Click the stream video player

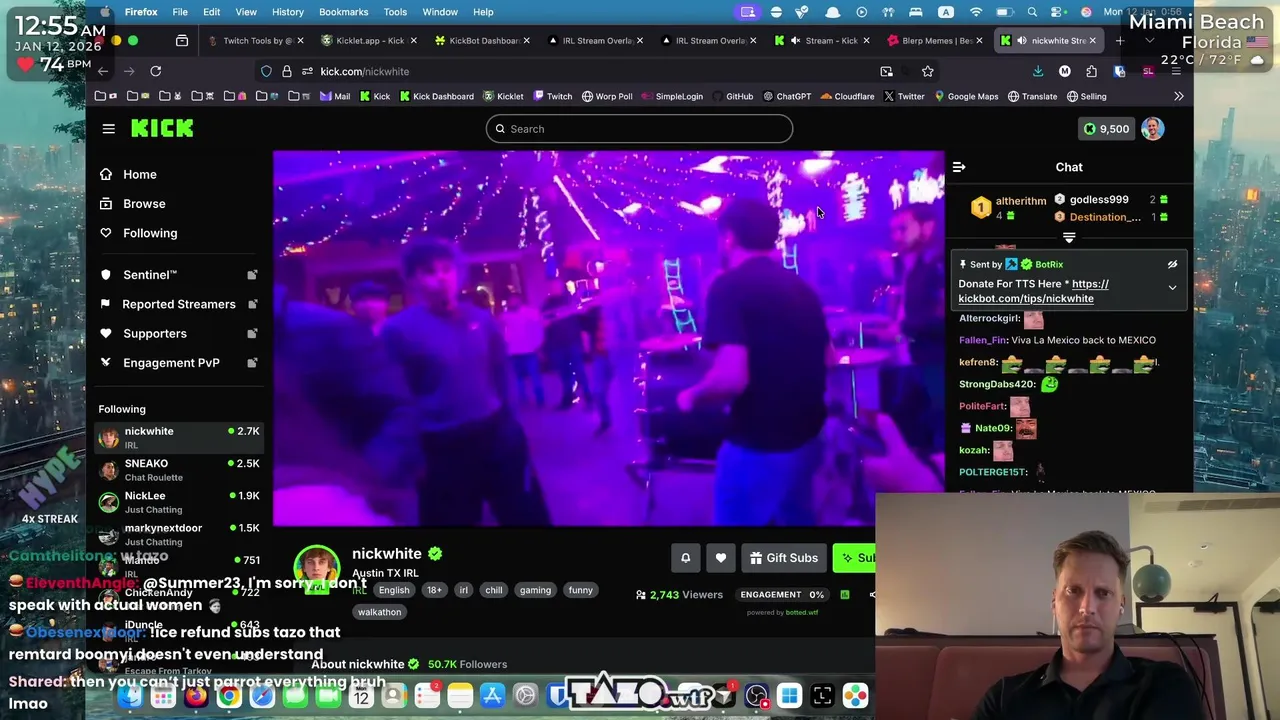(608, 338)
